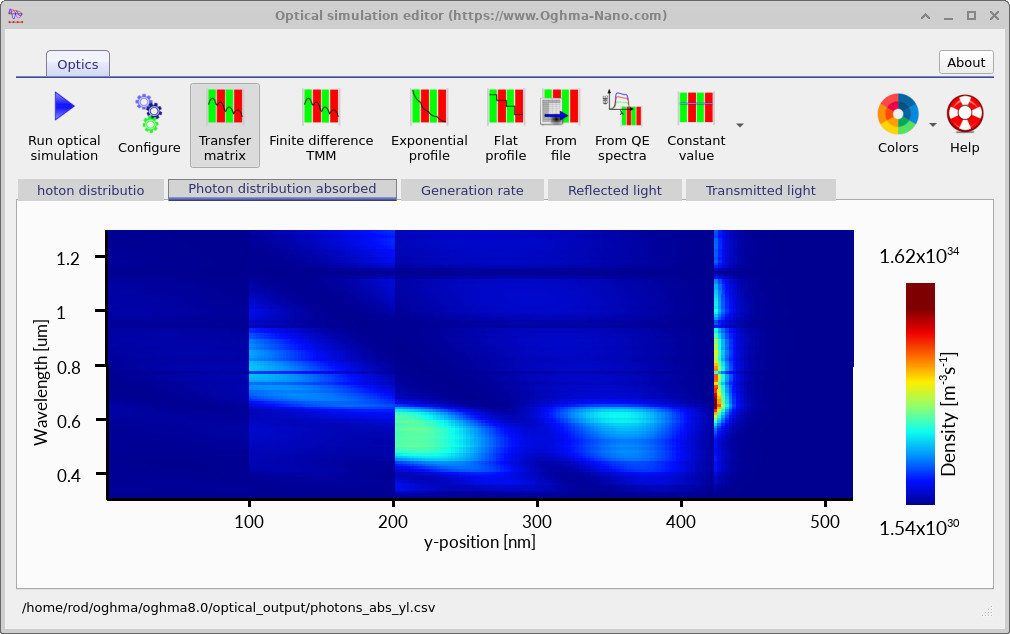Image resolution: width=1010 pixels, height=634 pixels.
Task: Select the Transfer matrix solver
Action: tap(225, 126)
